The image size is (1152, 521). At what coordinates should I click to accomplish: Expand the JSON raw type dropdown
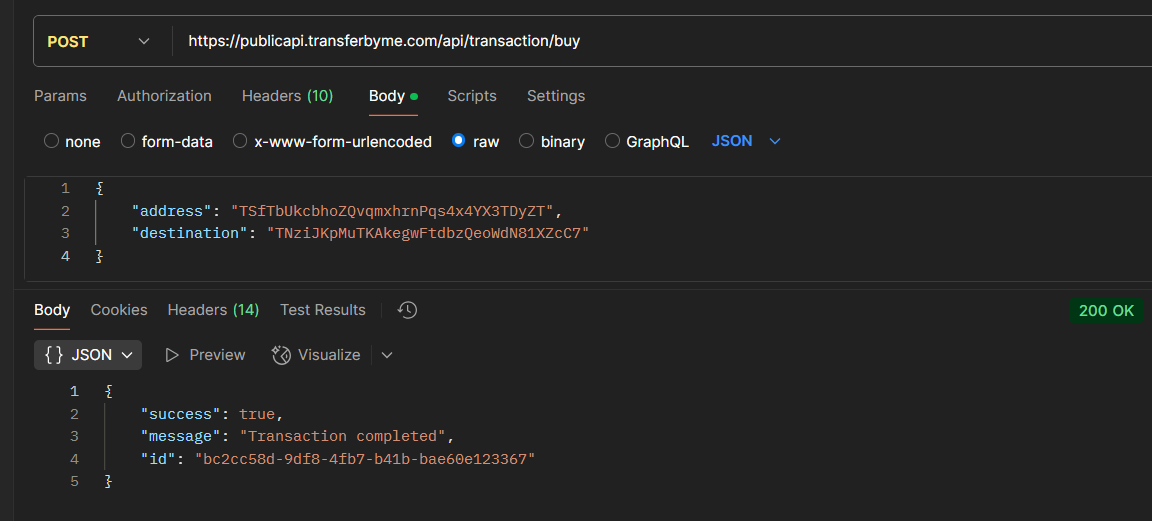pyautogui.click(x=774, y=141)
